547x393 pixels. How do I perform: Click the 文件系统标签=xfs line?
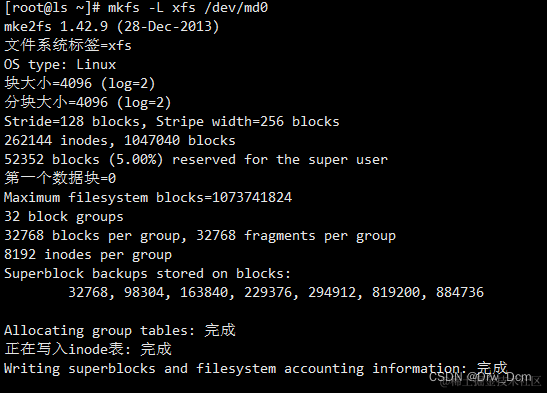(68, 45)
